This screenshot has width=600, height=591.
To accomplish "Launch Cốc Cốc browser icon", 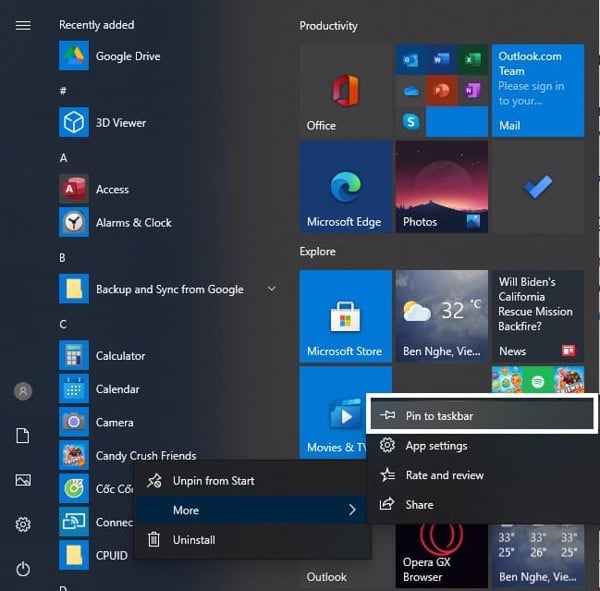I will [x=74, y=488].
